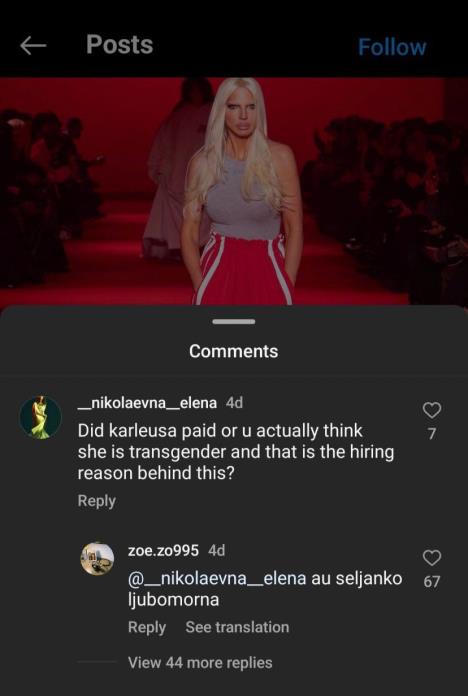This screenshot has width=468, height=696.
Task: Open the _nikolaevna__elena username link
Action: tap(147, 403)
